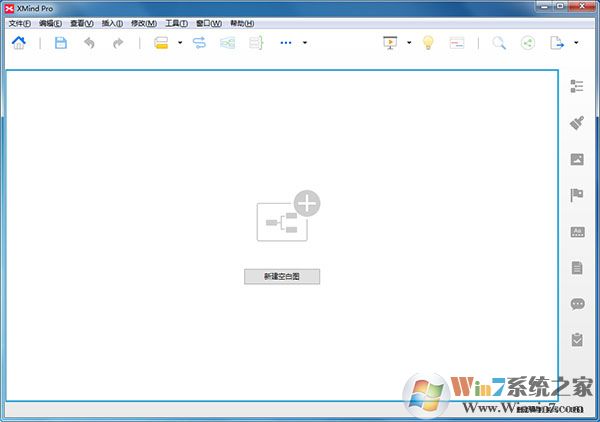600x422 pixels.
Task: Click the summary bracket icon
Action: click(256, 42)
